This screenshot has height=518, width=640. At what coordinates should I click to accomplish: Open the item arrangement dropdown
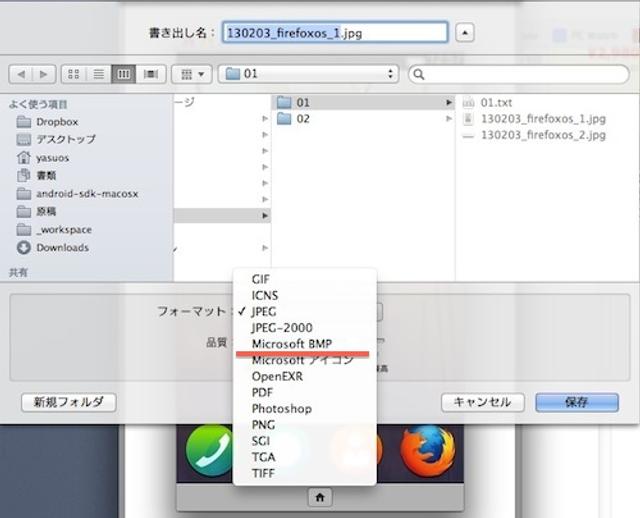click(x=191, y=74)
